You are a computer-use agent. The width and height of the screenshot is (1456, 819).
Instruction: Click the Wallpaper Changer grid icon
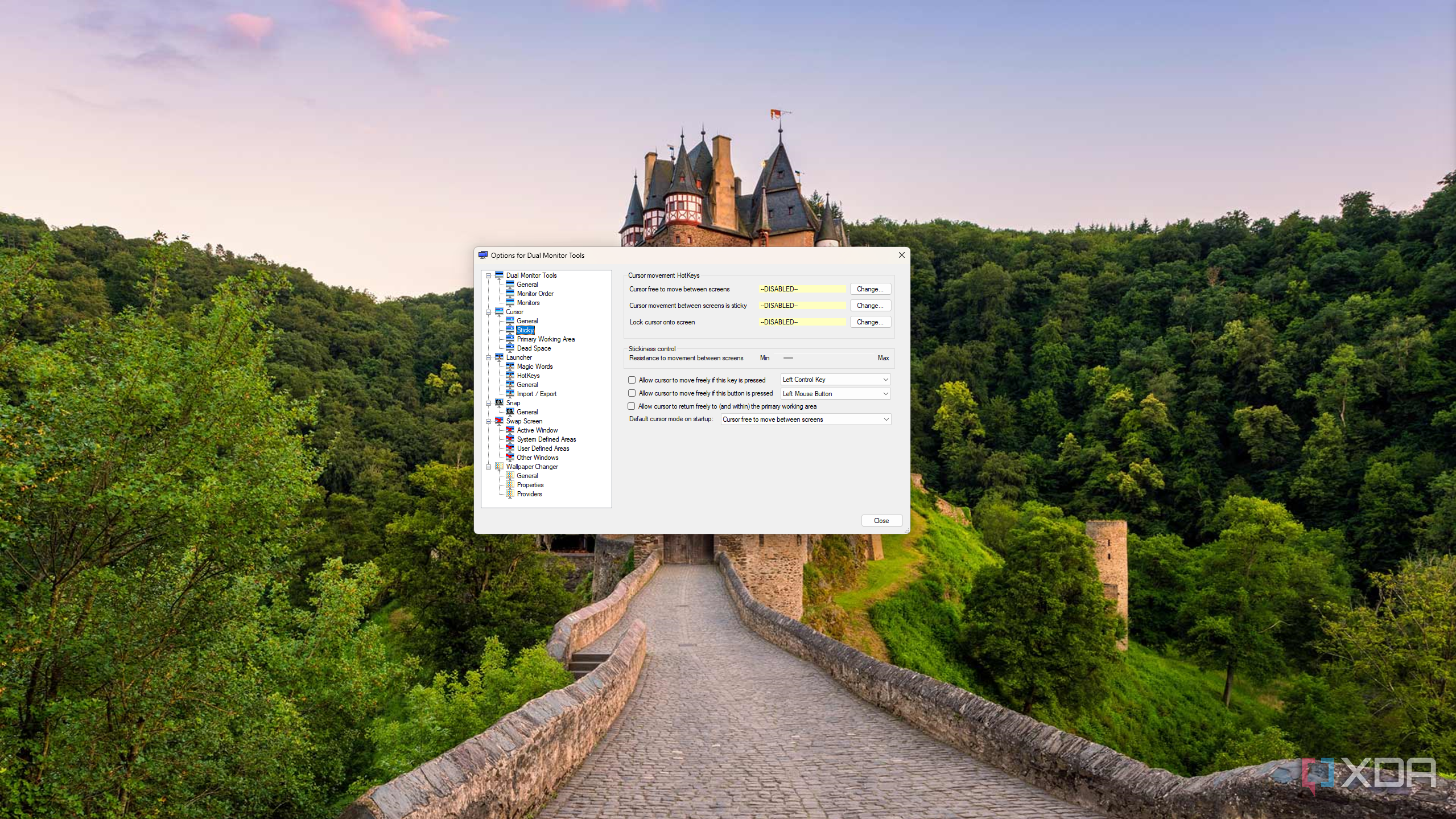tap(499, 467)
